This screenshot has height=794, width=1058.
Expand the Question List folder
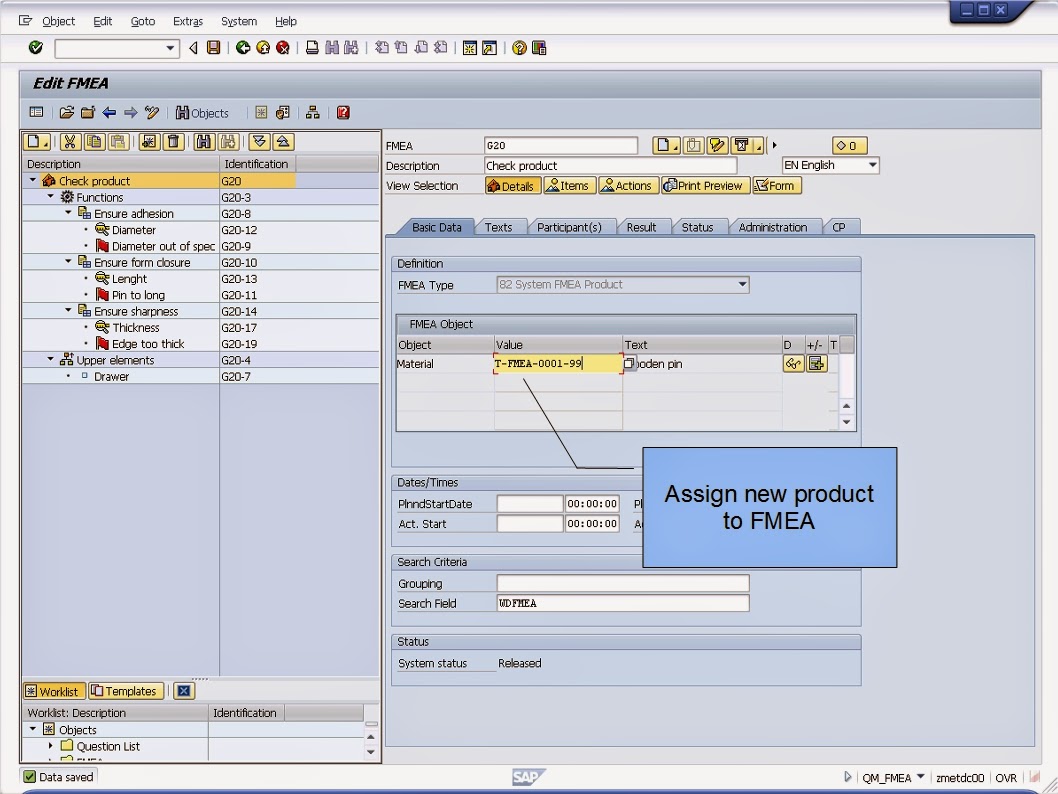tap(49, 745)
